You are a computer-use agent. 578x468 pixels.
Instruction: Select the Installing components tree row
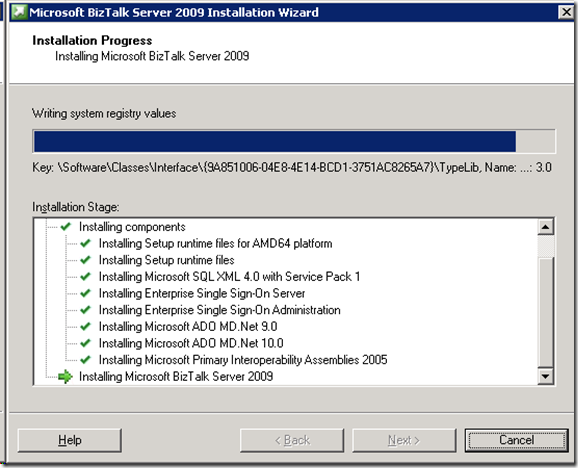(132, 227)
